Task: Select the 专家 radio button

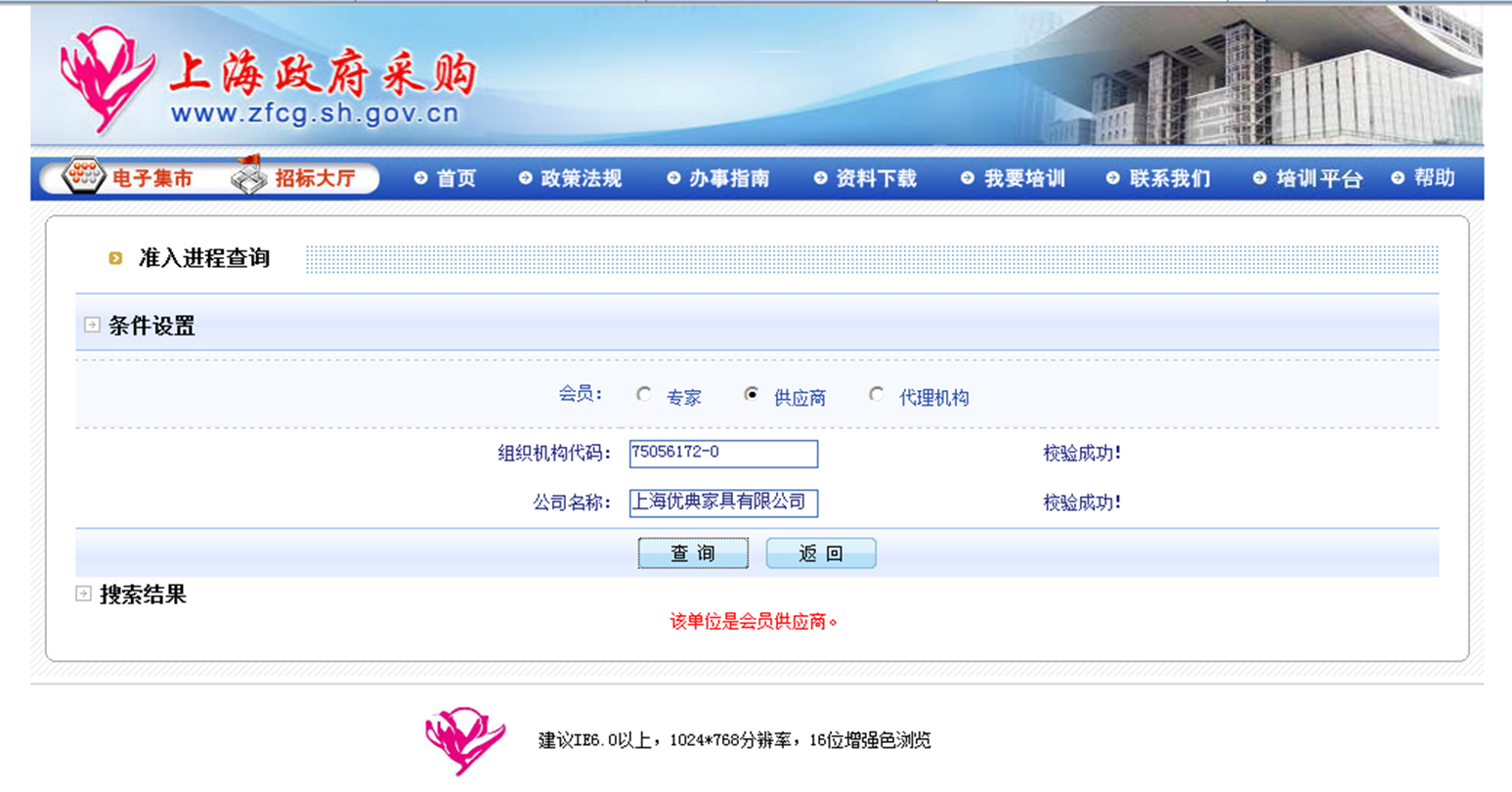Action: click(643, 394)
